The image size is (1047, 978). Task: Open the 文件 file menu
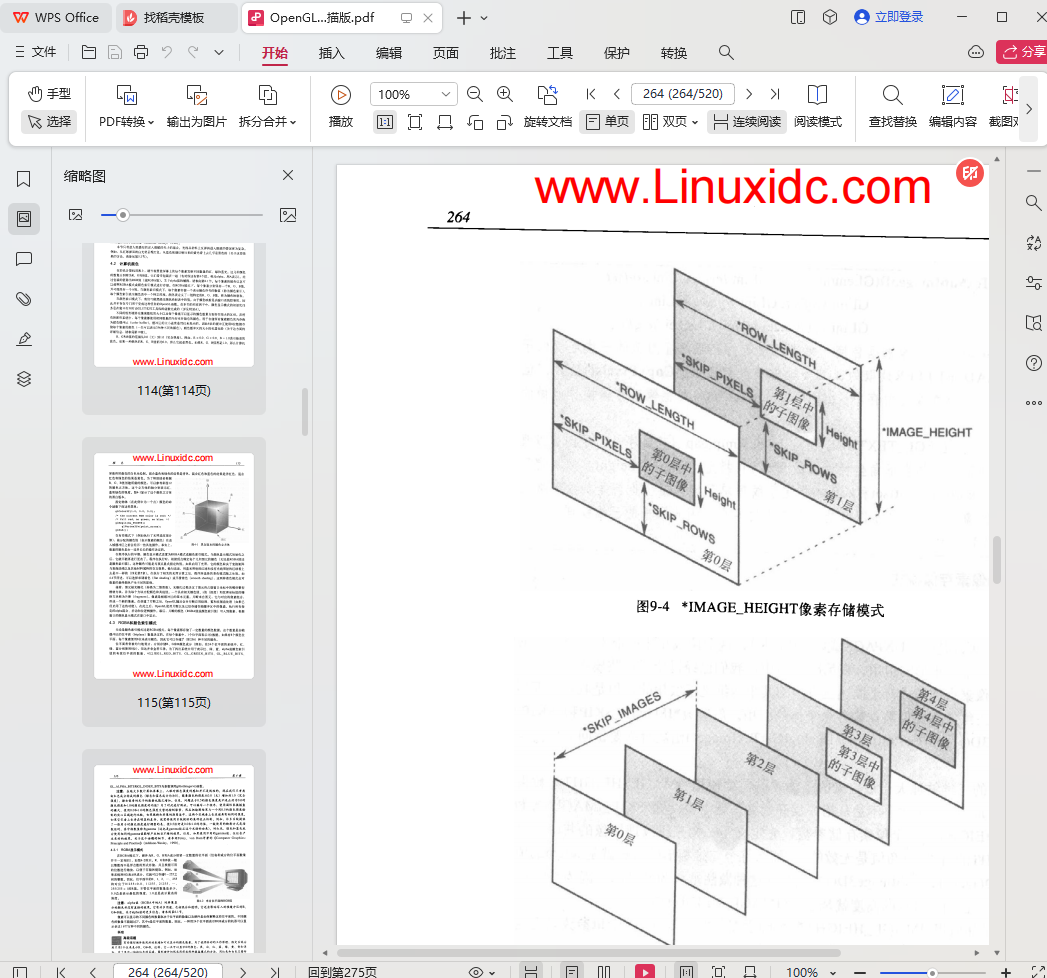pyautogui.click(x=35, y=52)
